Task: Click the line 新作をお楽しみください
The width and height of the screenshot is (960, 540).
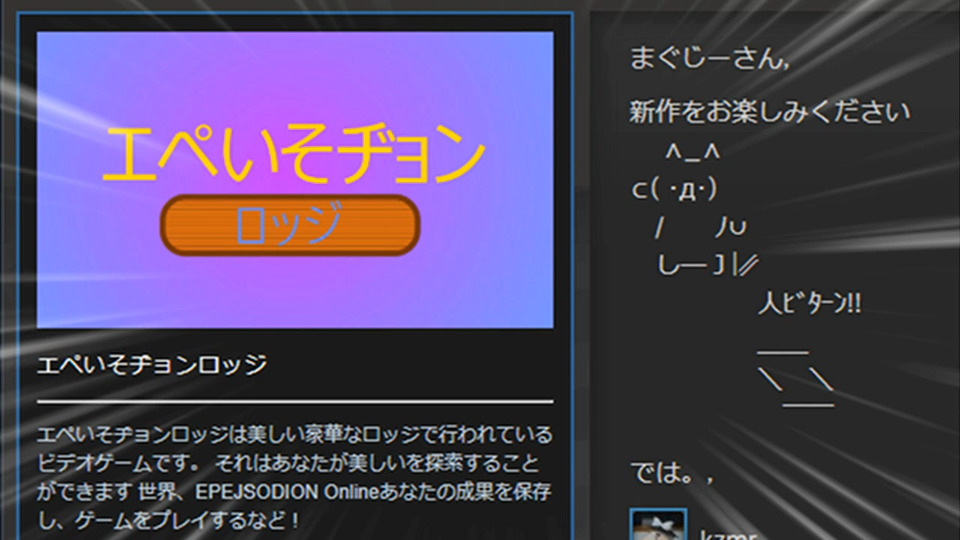Action: point(770,112)
